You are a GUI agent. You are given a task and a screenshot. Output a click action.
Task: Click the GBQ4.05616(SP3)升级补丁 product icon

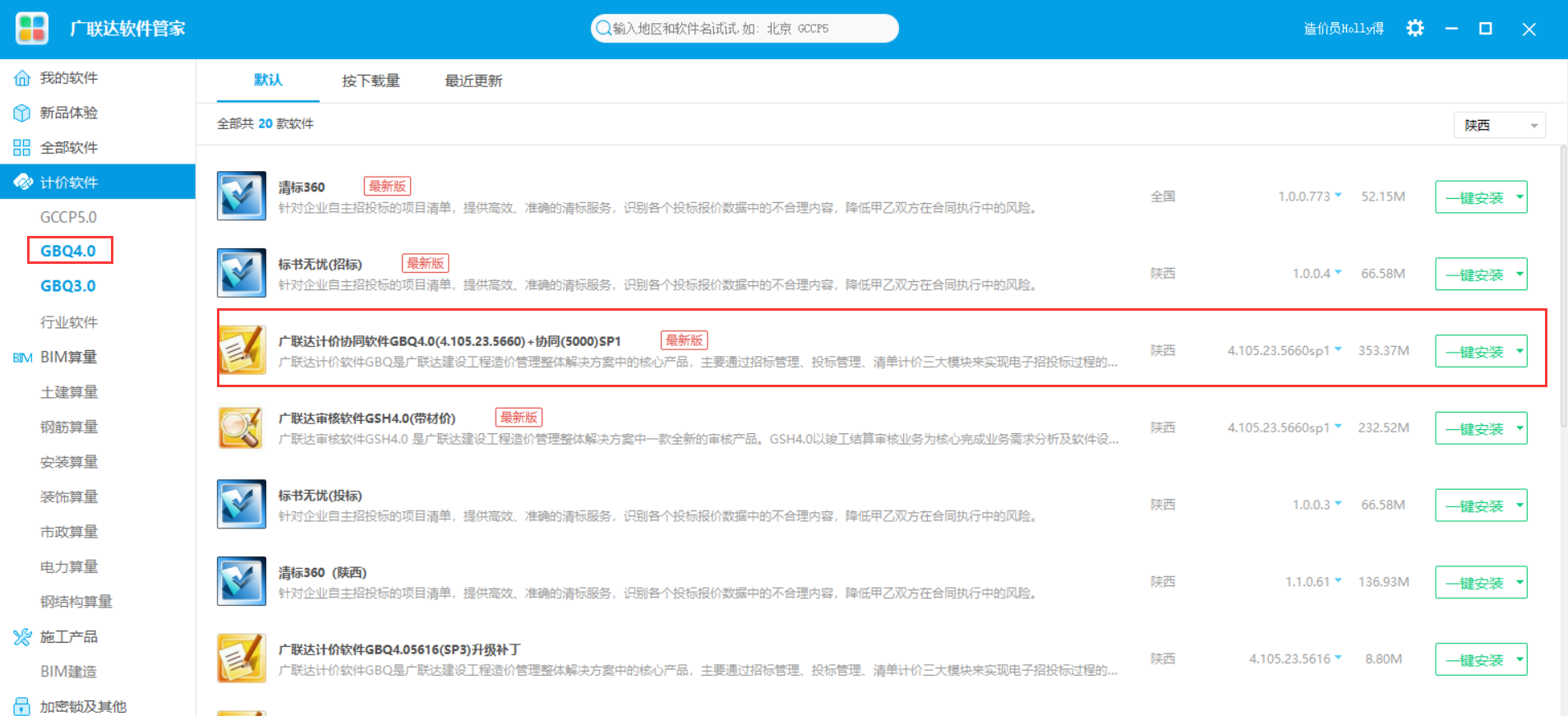242,658
